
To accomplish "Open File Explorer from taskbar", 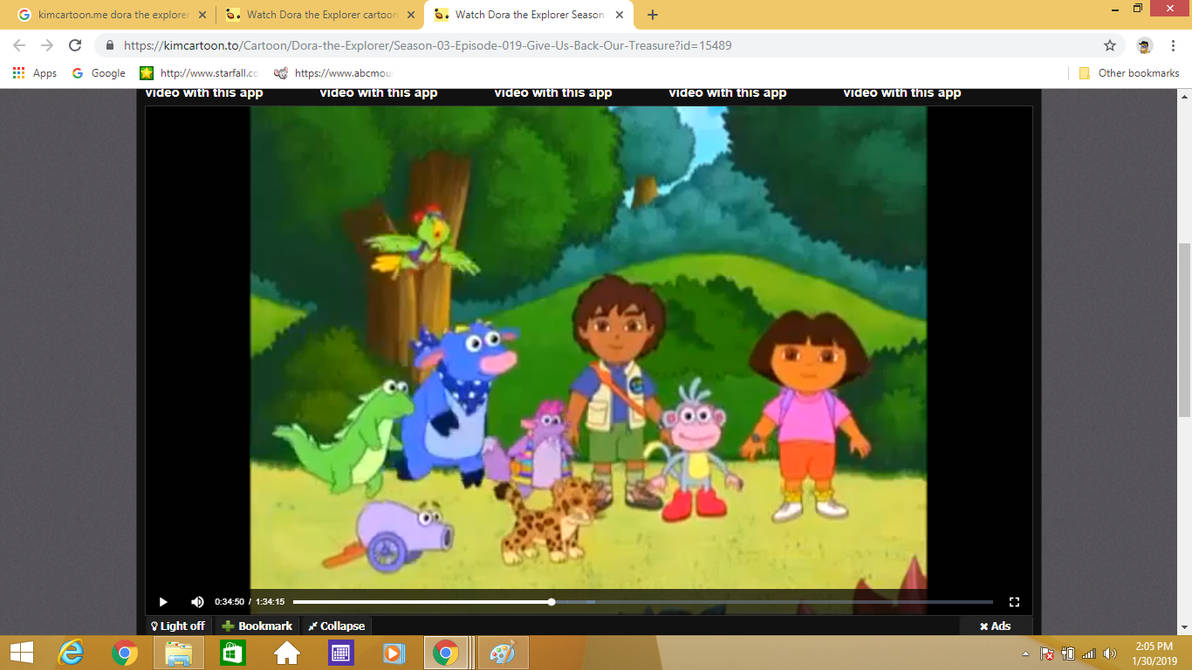I will pyautogui.click(x=179, y=653).
